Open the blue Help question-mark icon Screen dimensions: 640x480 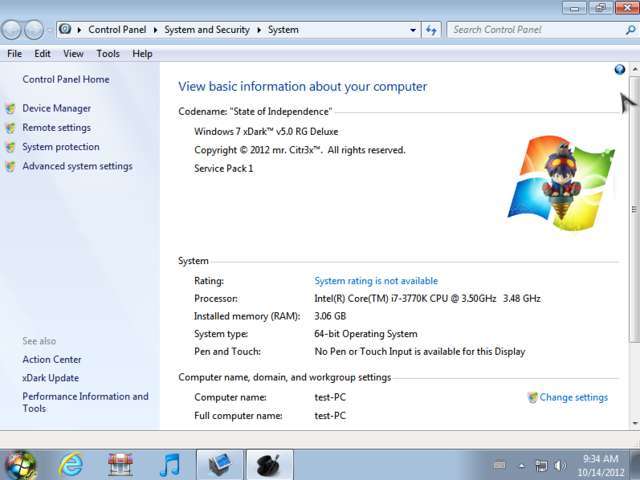point(620,69)
